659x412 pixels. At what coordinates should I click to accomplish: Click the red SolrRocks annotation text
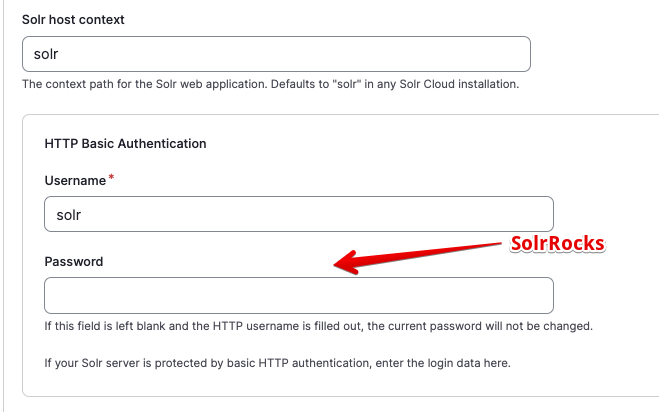point(558,243)
